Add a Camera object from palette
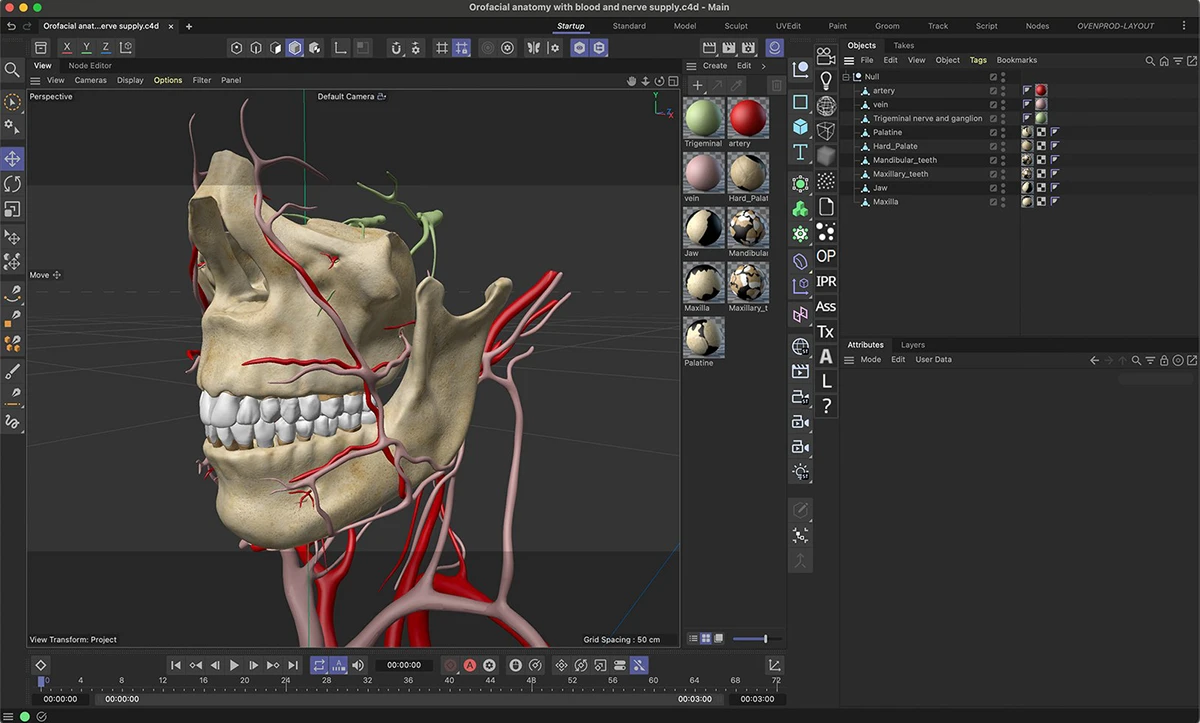The height and width of the screenshot is (723, 1200). pyautogui.click(x=825, y=55)
